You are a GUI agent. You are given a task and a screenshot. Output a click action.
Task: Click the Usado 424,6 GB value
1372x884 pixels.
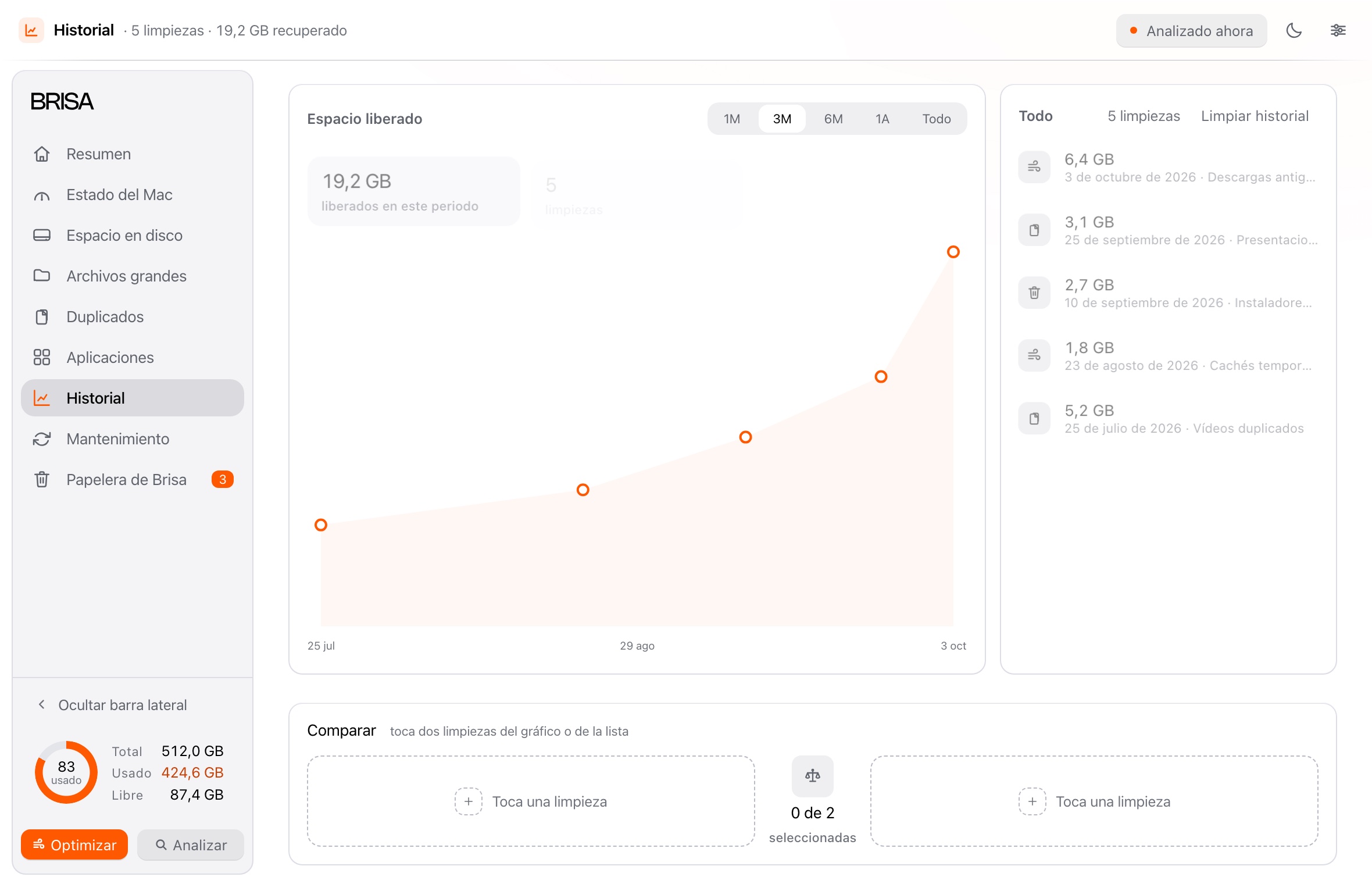coord(192,773)
